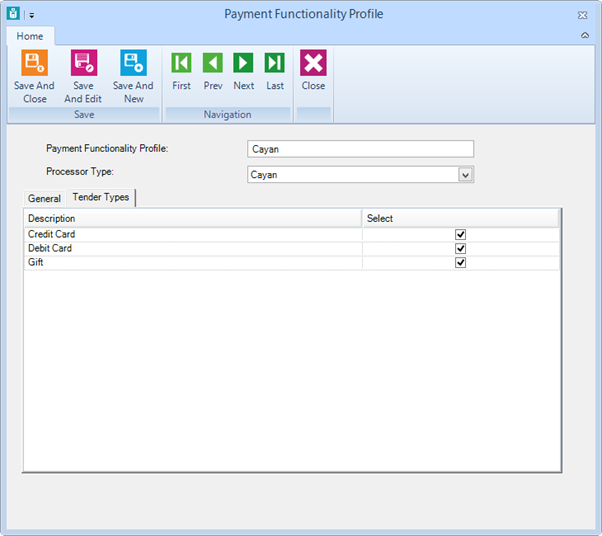Click the Payment Functionality Profile field label
This screenshot has width=602, height=536.
pyautogui.click(x=107, y=149)
